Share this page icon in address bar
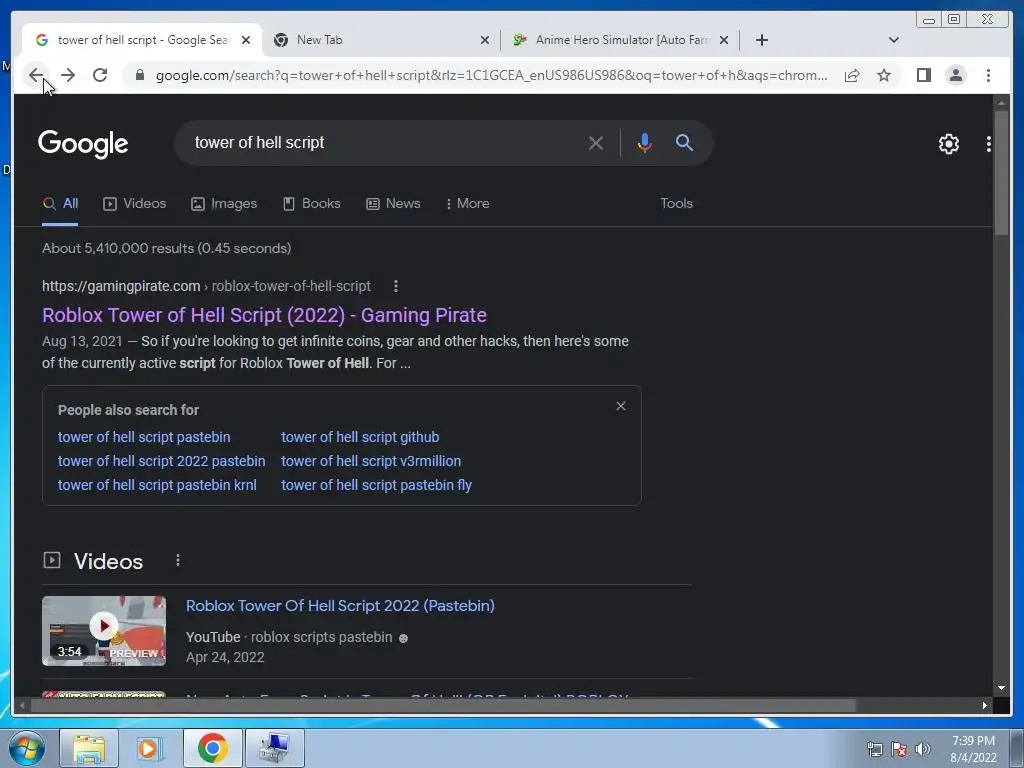Image resolution: width=1024 pixels, height=768 pixels. pyautogui.click(x=852, y=75)
